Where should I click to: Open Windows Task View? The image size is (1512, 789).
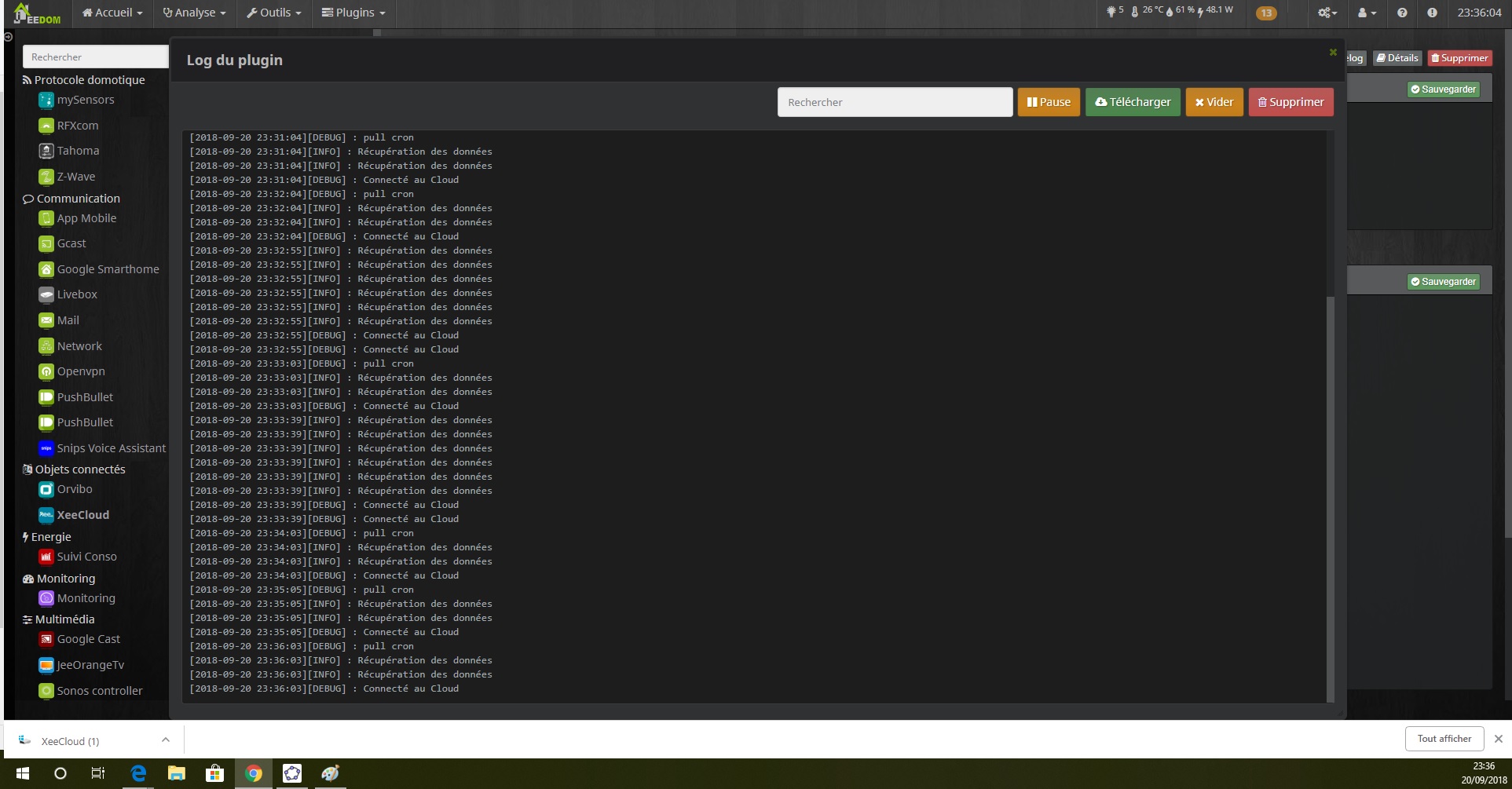click(x=98, y=773)
